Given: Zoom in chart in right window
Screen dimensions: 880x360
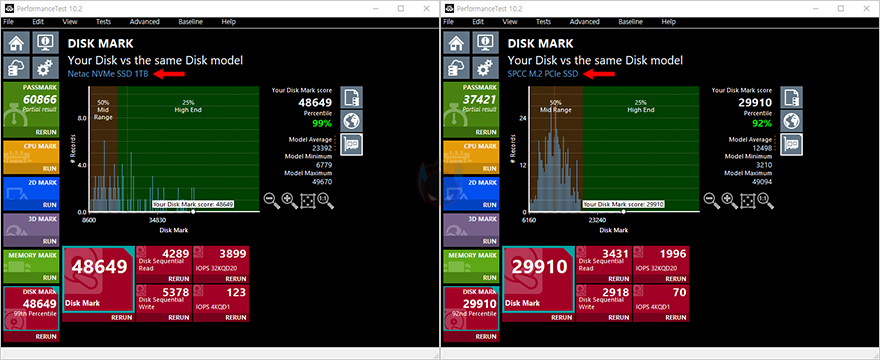Looking at the screenshot, I should pyautogui.click(x=730, y=200).
